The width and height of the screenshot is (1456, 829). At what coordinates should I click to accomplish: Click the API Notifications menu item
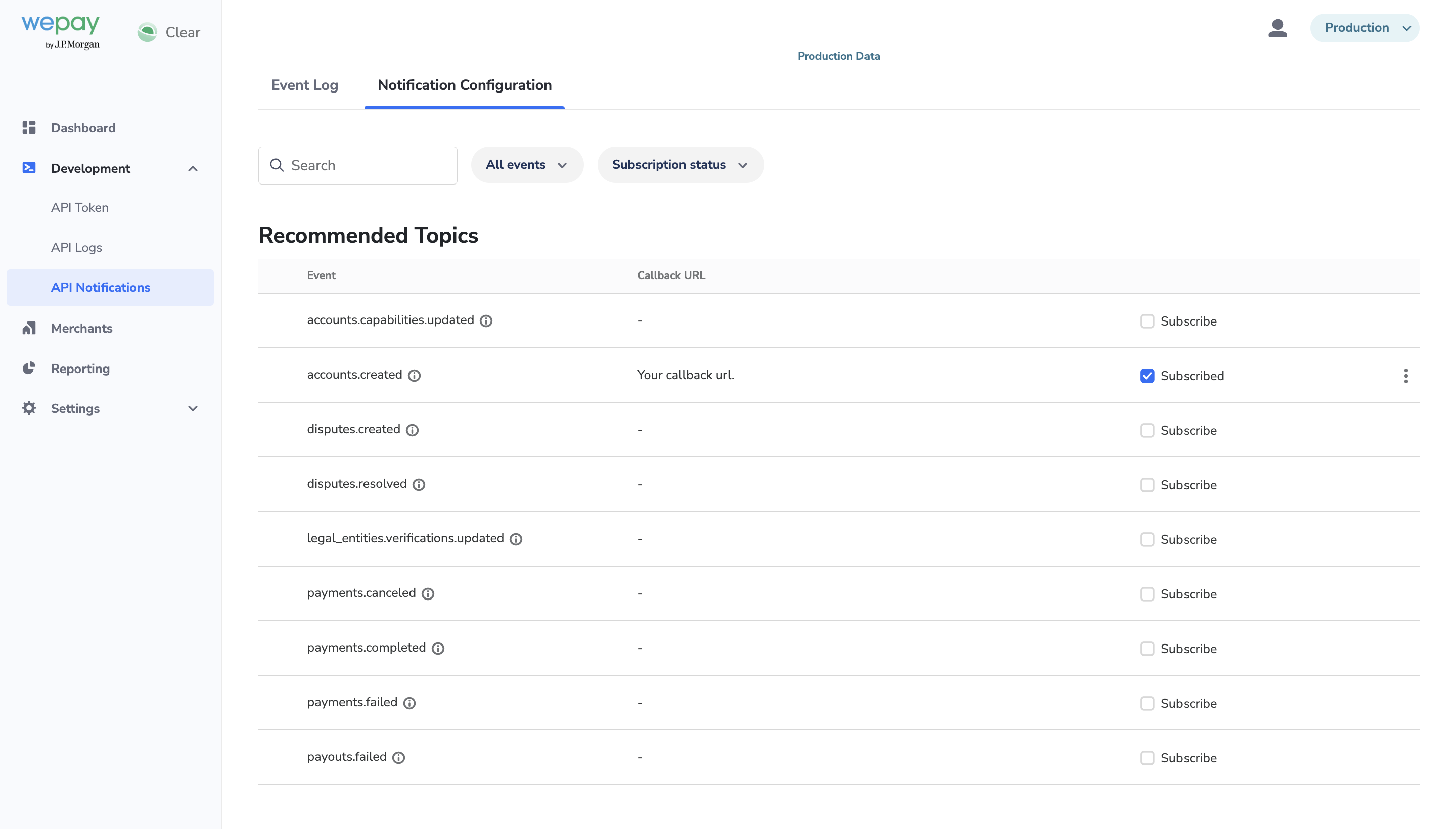tap(100, 287)
